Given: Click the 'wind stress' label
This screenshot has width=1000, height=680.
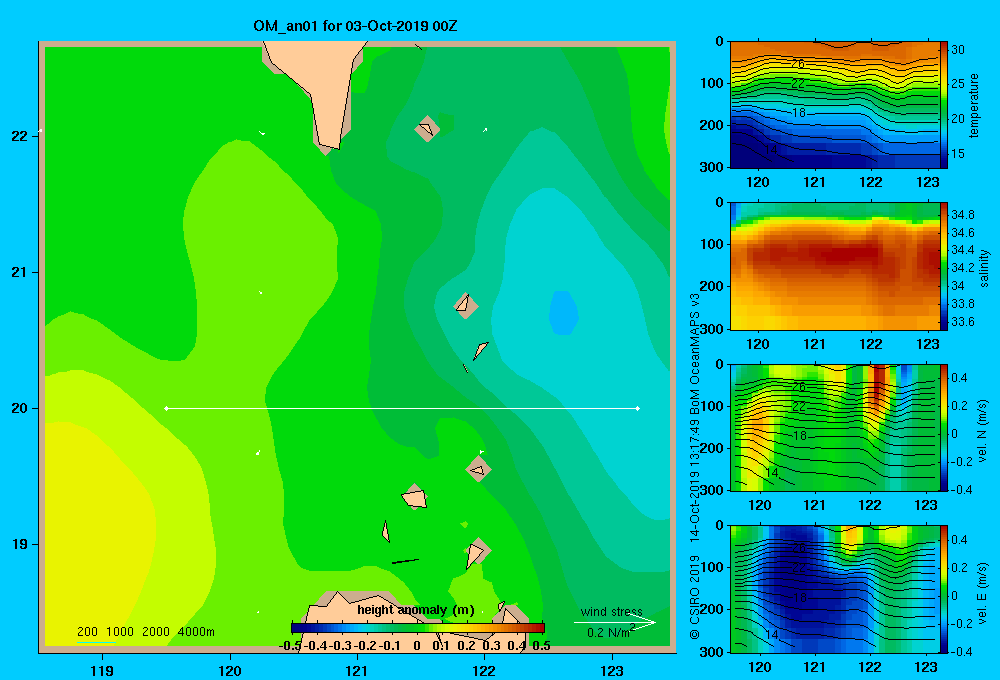Looking at the screenshot, I should pyautogui.click(x=611, y=612).
